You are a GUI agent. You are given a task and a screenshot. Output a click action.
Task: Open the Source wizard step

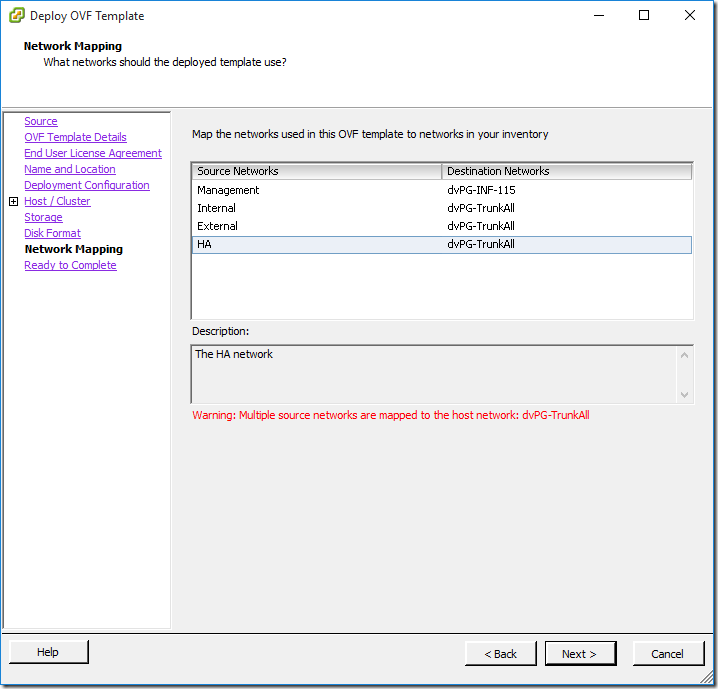click(41, 121)
